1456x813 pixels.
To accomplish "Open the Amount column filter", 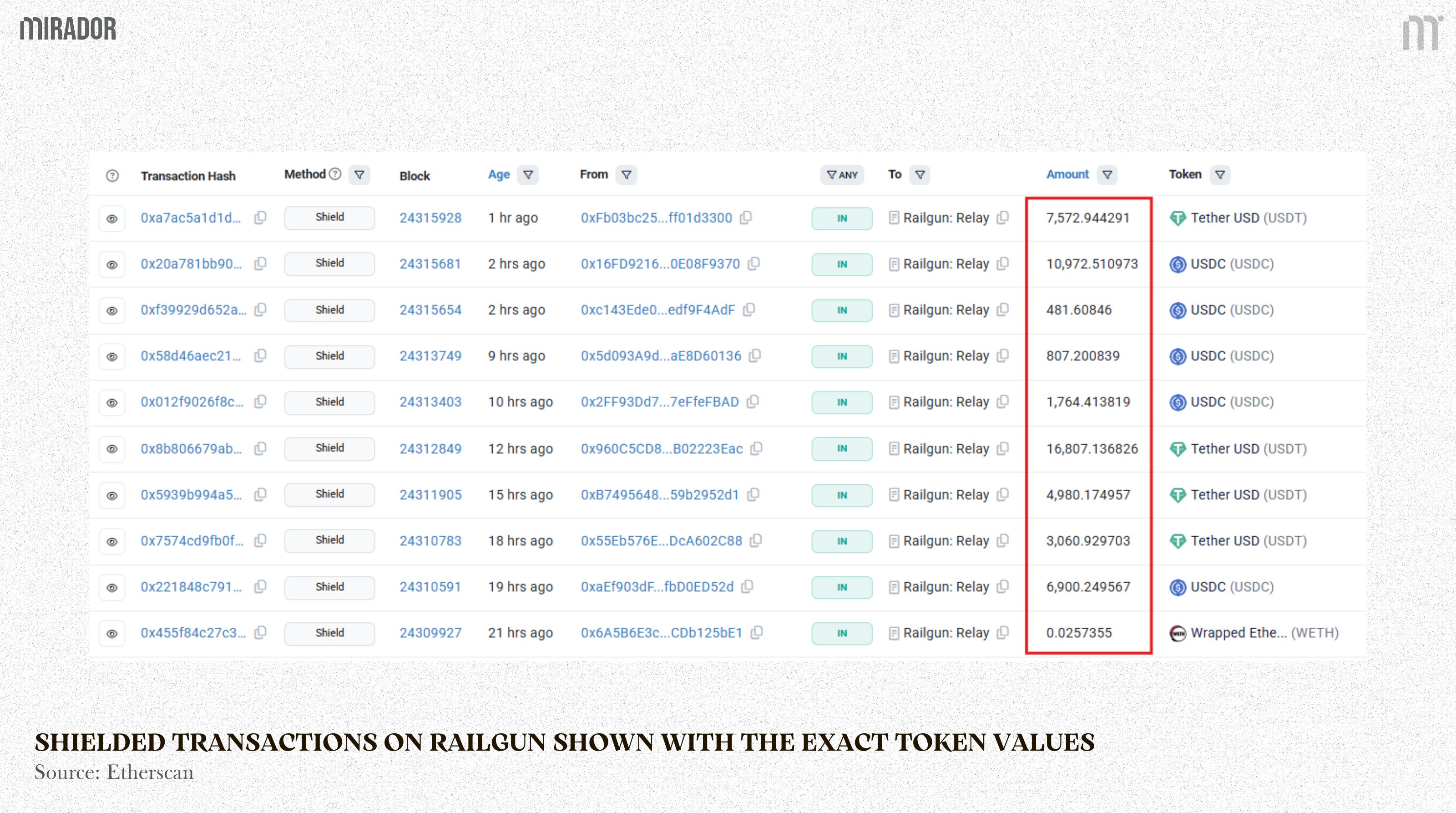I will [x=1107, y=175].
